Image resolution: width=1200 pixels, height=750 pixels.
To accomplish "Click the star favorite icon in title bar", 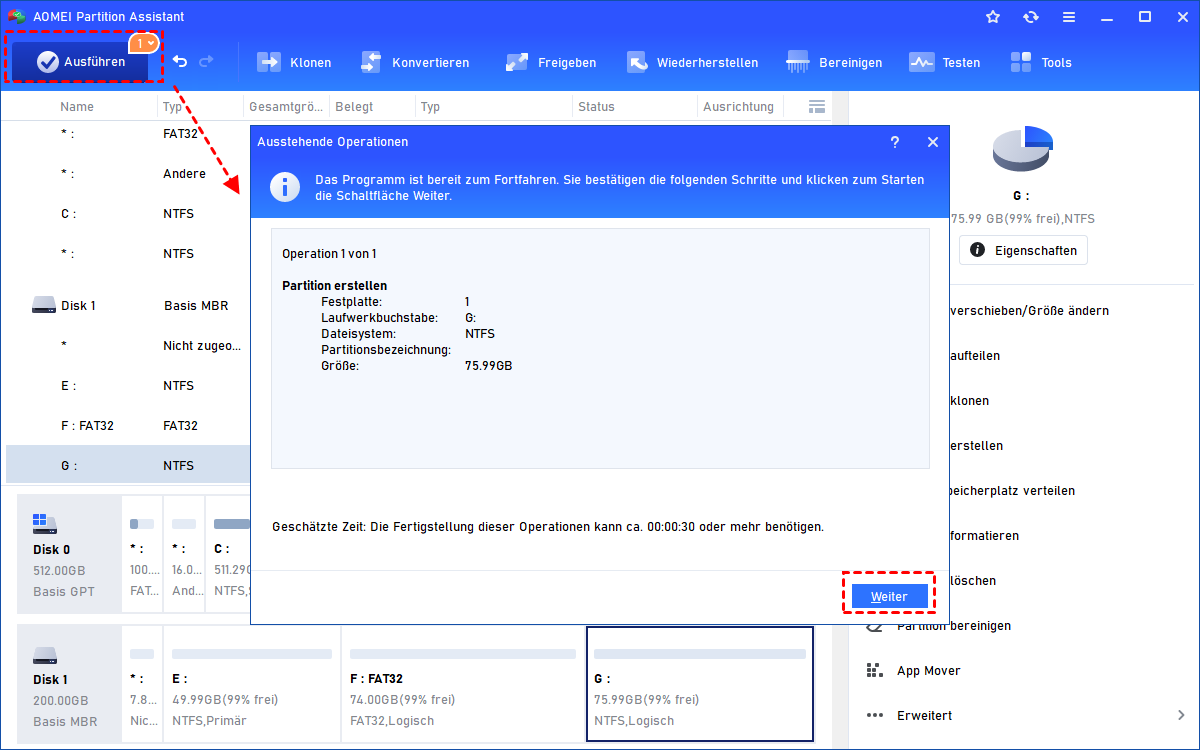I will coord(993,17).
